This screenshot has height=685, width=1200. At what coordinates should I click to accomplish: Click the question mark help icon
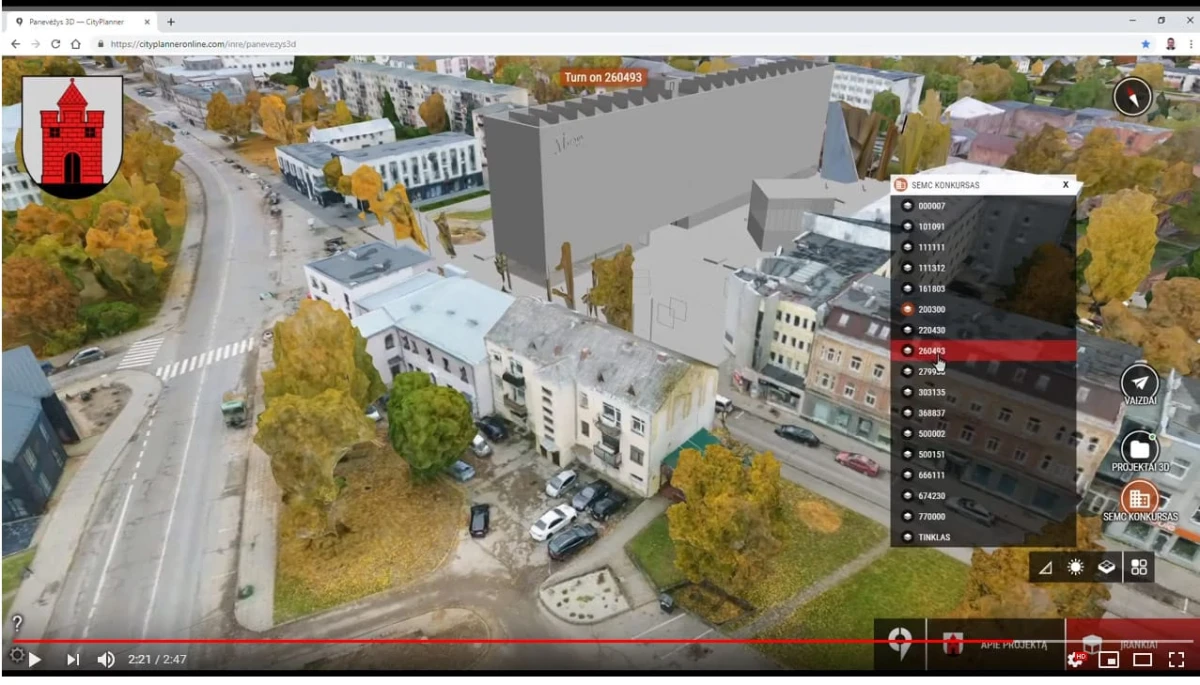tap(17, 623)
